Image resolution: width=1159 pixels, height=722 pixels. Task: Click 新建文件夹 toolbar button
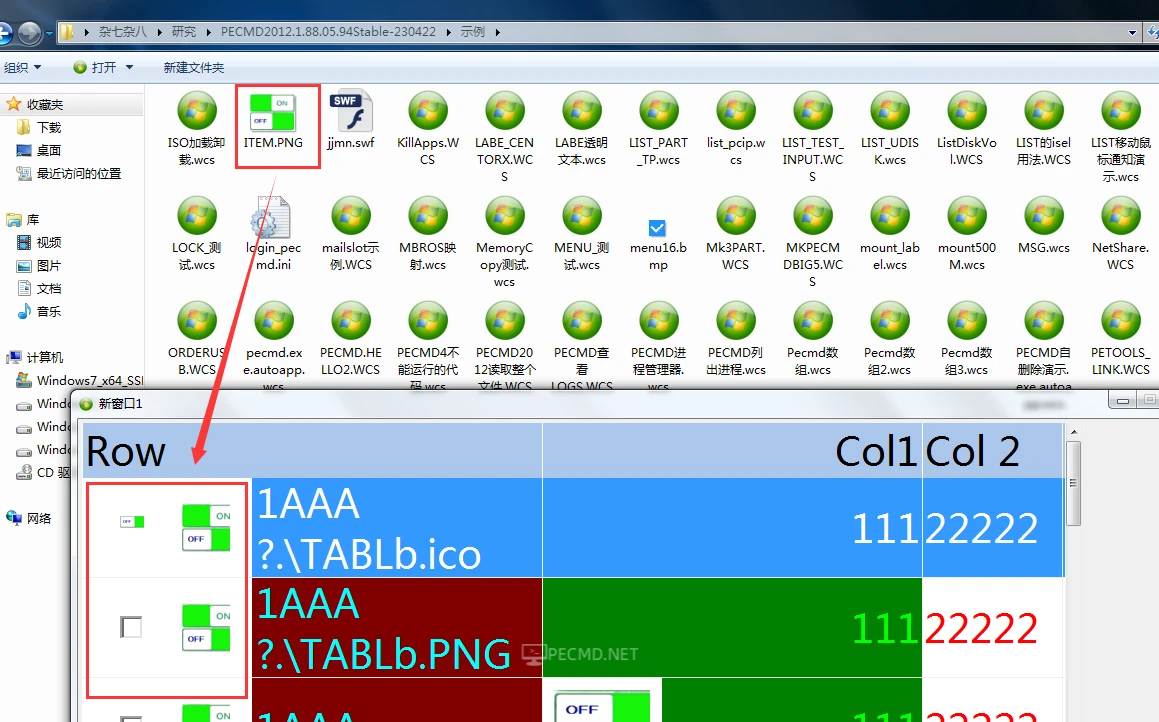pyautogui.click(x=194, y=67)
